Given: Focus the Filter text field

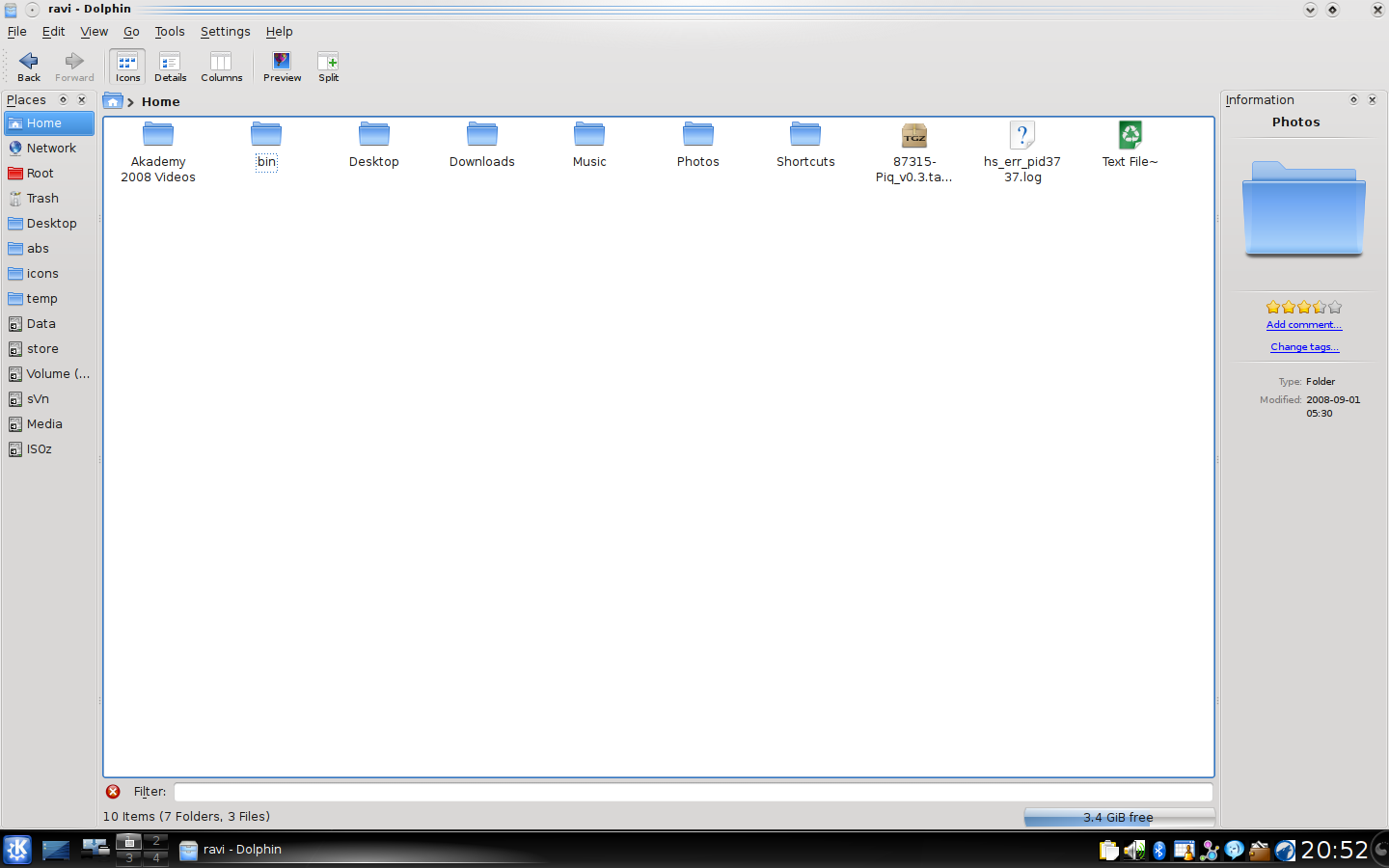Looking at the screenshot, I should [693, 792].
